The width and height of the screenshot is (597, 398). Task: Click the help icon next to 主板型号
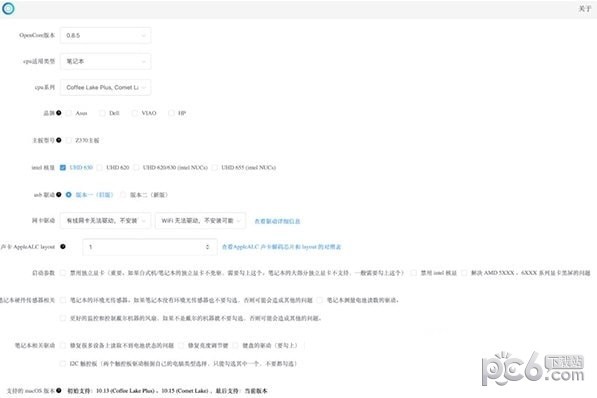click(x=59, y=140)
